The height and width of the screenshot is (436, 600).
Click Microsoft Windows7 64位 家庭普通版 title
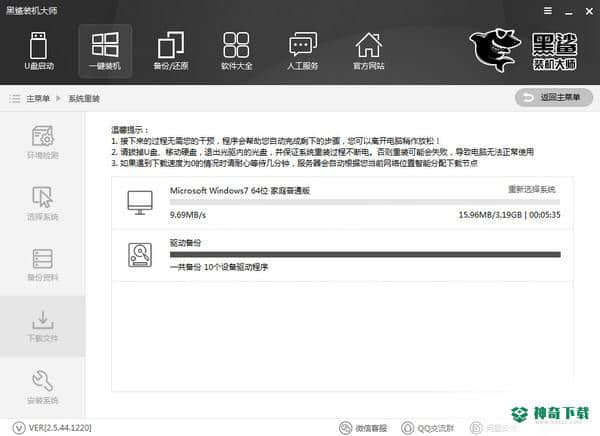(x=240, y=190)
